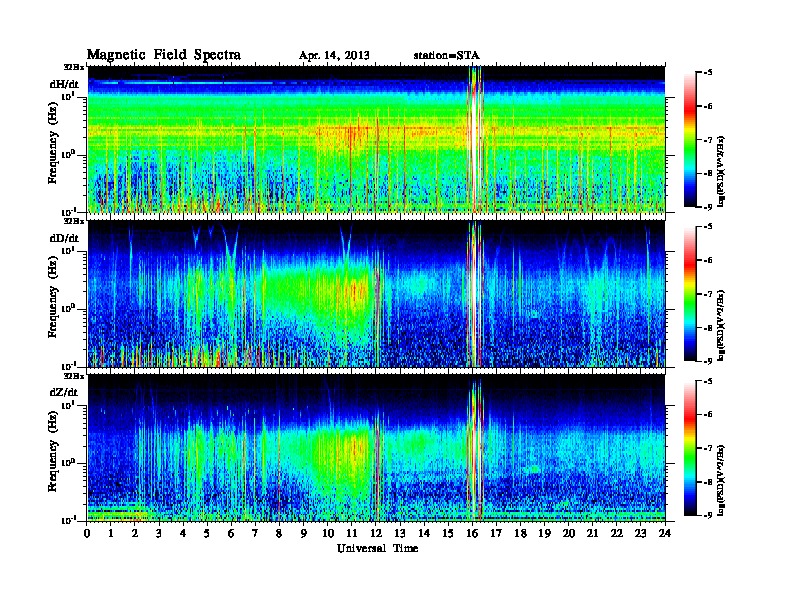The image size is (792, 612).
Task: Click hour 22 on the Universal Time axis
Action: (x=617, y=533)
